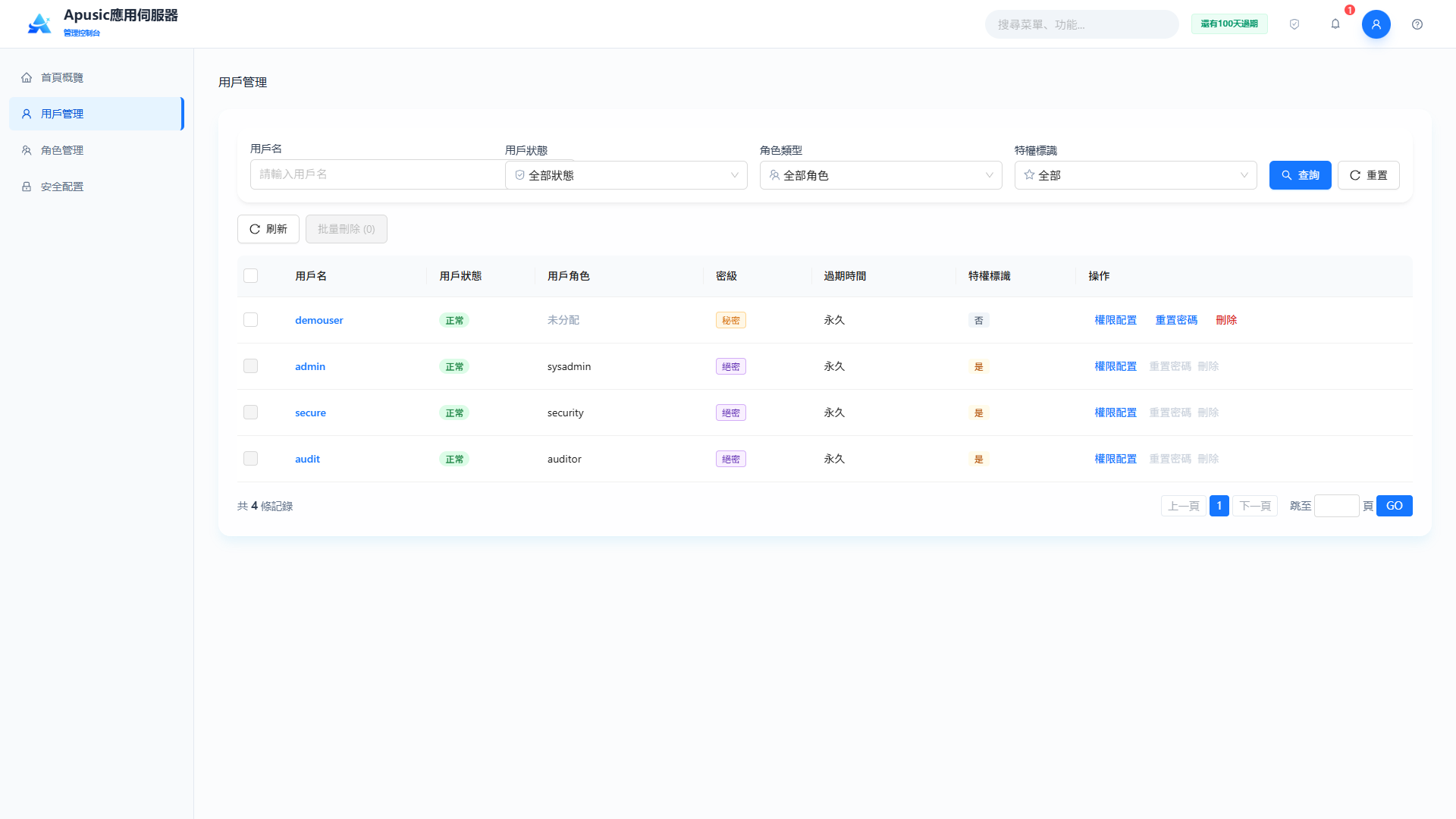
Task: Toggle the select-all checkbox in table header
Action: point(251,276)
